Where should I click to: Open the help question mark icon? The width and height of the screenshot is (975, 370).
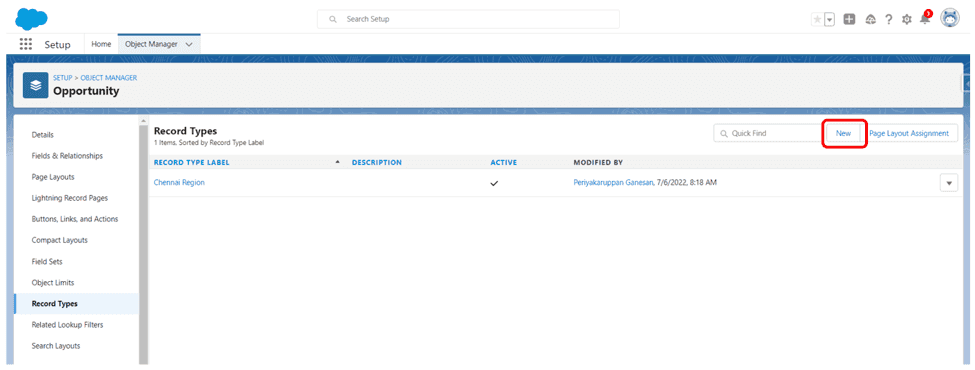coord(889,19)
